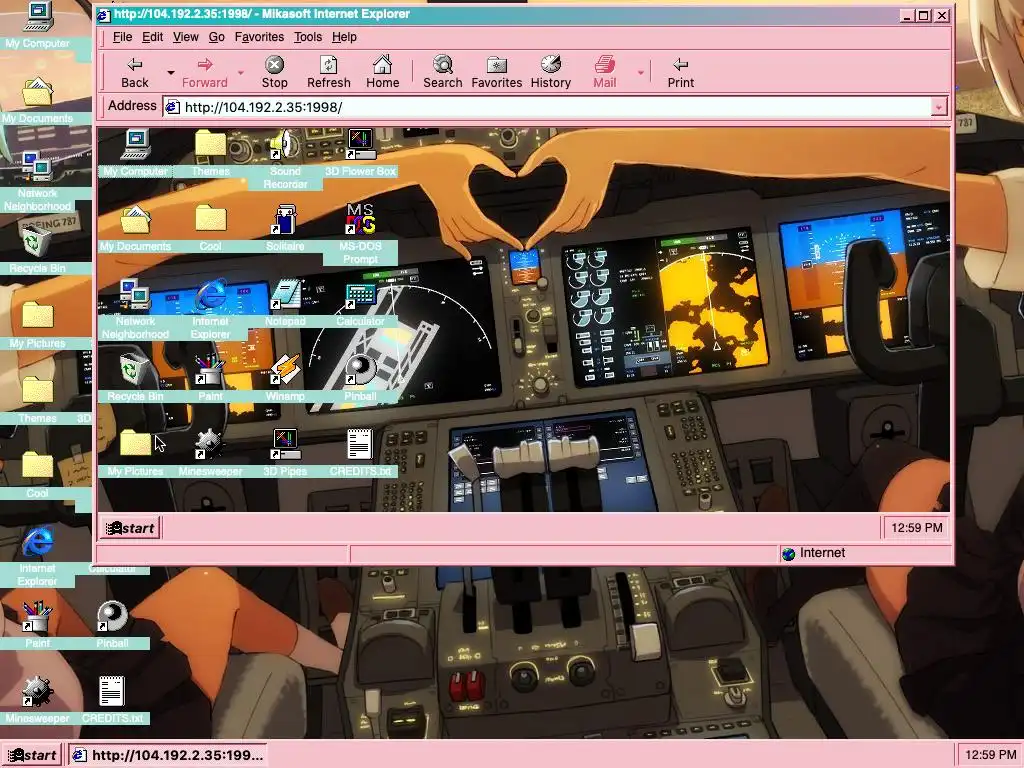Open the Favorites toolbar button
This screenshot has width=1024, height=768.
(496, 72)
